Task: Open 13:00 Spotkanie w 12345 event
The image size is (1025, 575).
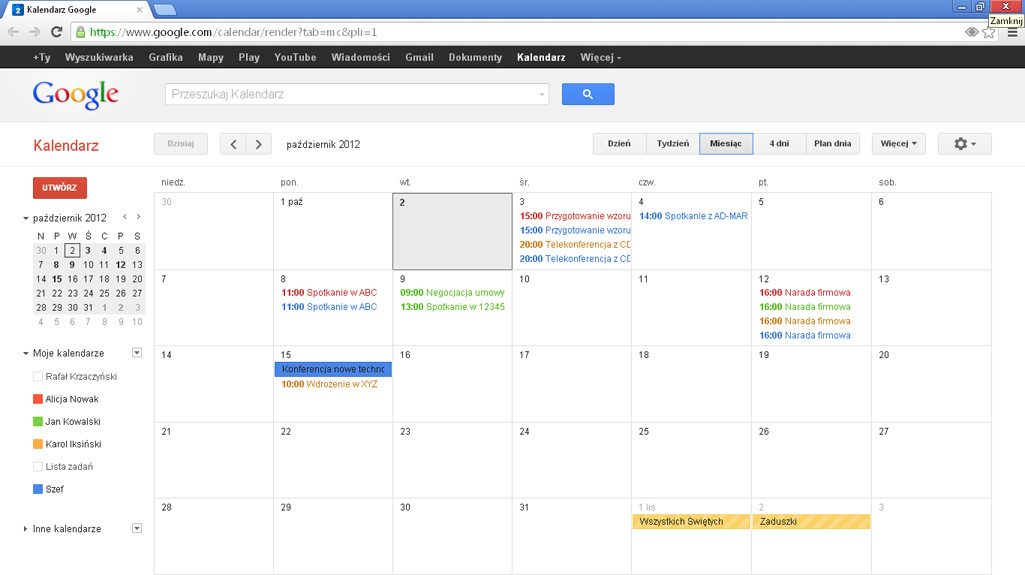Action: coord(452,307)
